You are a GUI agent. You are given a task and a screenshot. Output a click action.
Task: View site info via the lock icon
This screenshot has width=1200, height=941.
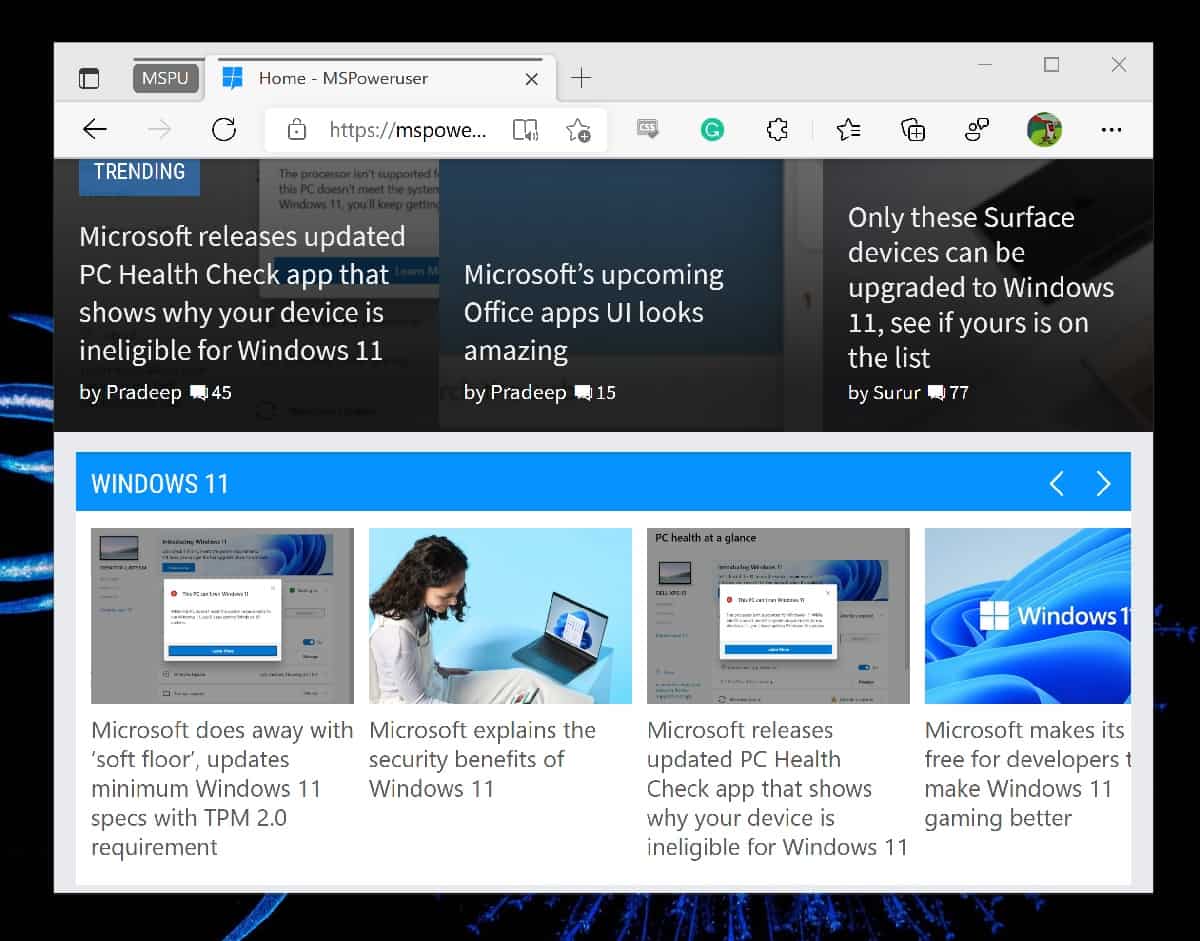coord(296,130)
